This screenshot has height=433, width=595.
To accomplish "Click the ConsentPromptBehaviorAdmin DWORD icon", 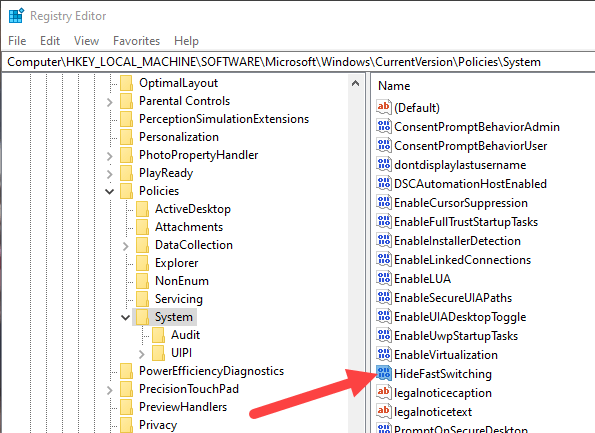I will (x=383, y=126).
